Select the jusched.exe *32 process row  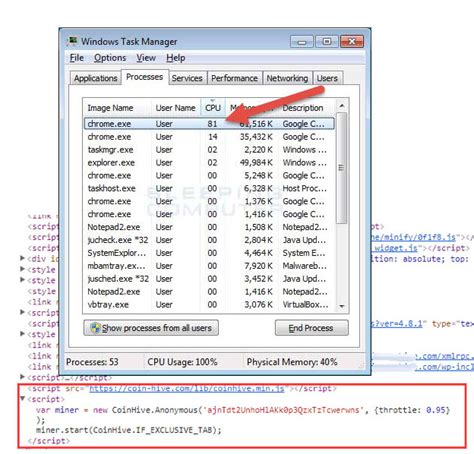209,279
